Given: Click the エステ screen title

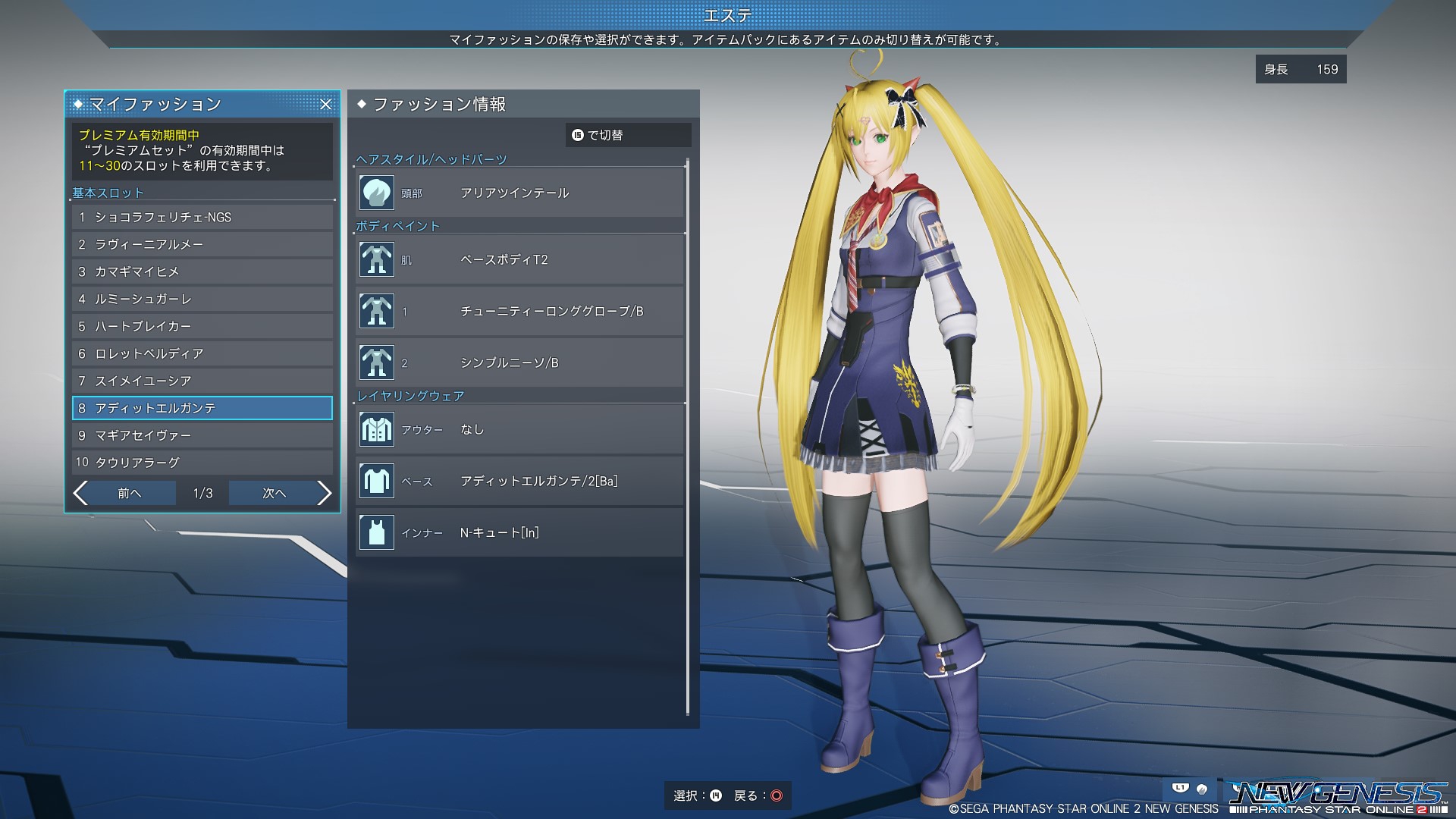Looking at the screenshot, I should tap(727, 15).
